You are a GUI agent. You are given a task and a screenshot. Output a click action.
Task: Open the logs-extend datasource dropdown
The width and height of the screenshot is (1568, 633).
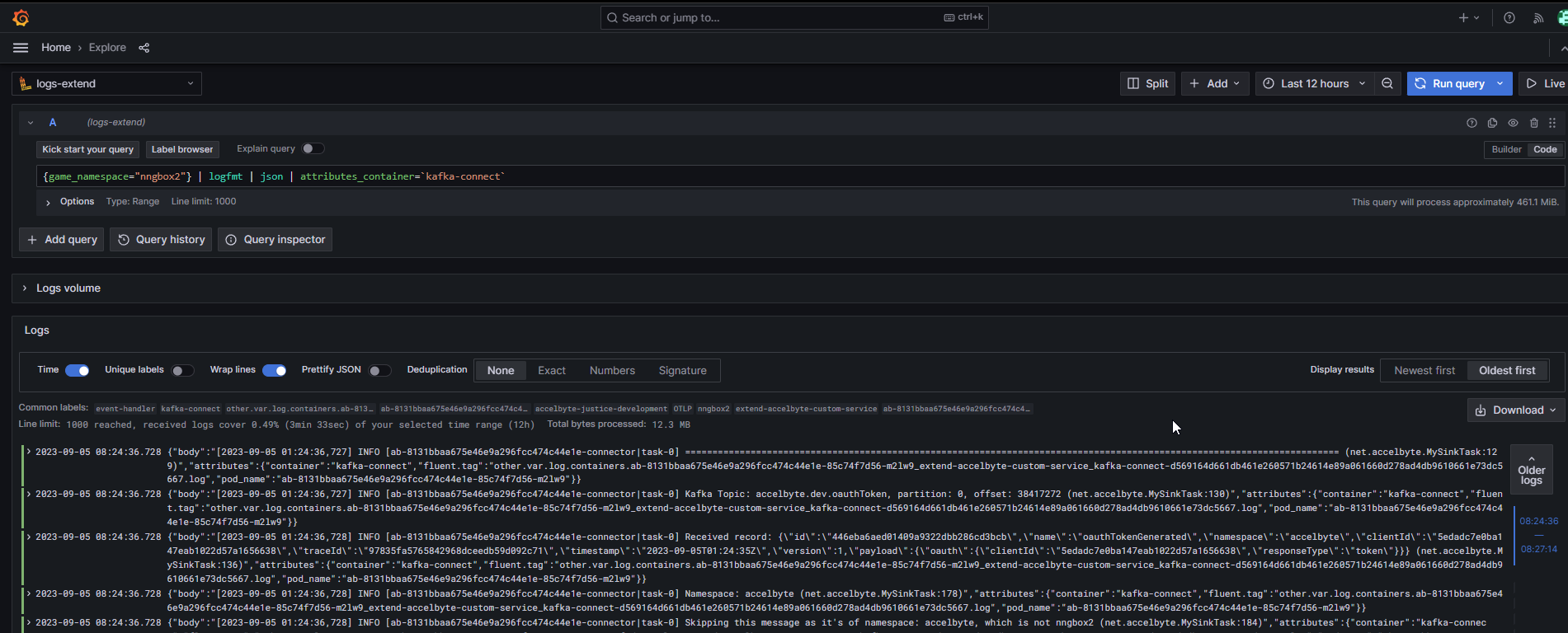coord(106,83)
